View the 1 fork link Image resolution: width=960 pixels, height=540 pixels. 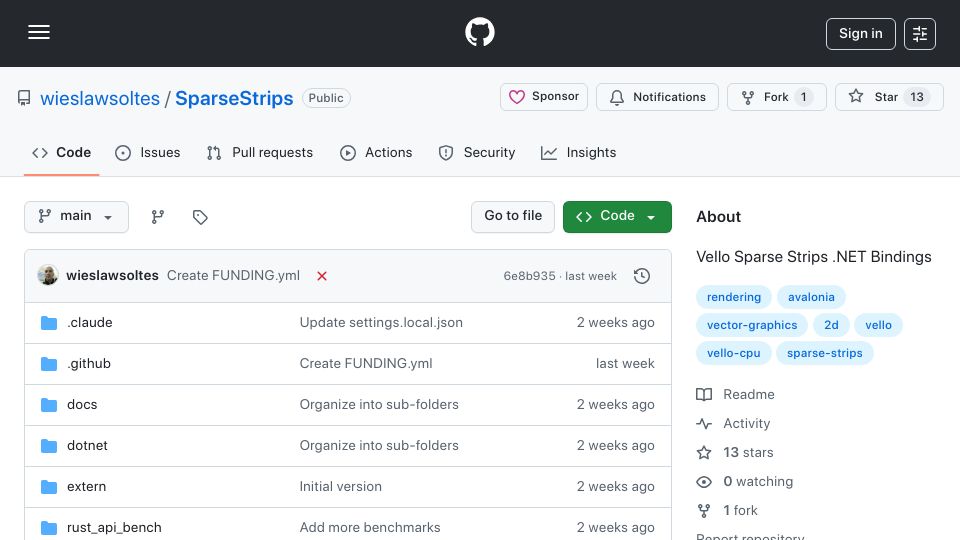[727, 511]
